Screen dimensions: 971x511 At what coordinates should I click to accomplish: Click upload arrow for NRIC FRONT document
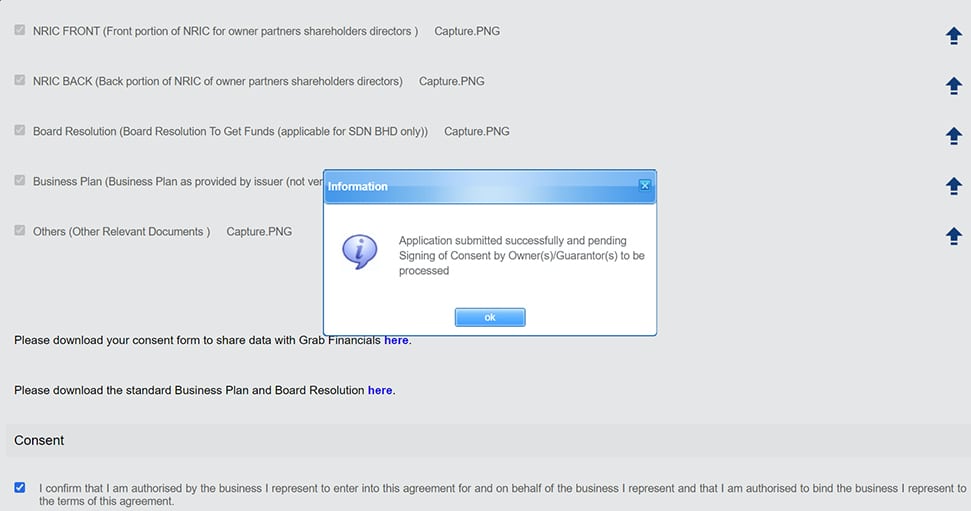[954, 36]
